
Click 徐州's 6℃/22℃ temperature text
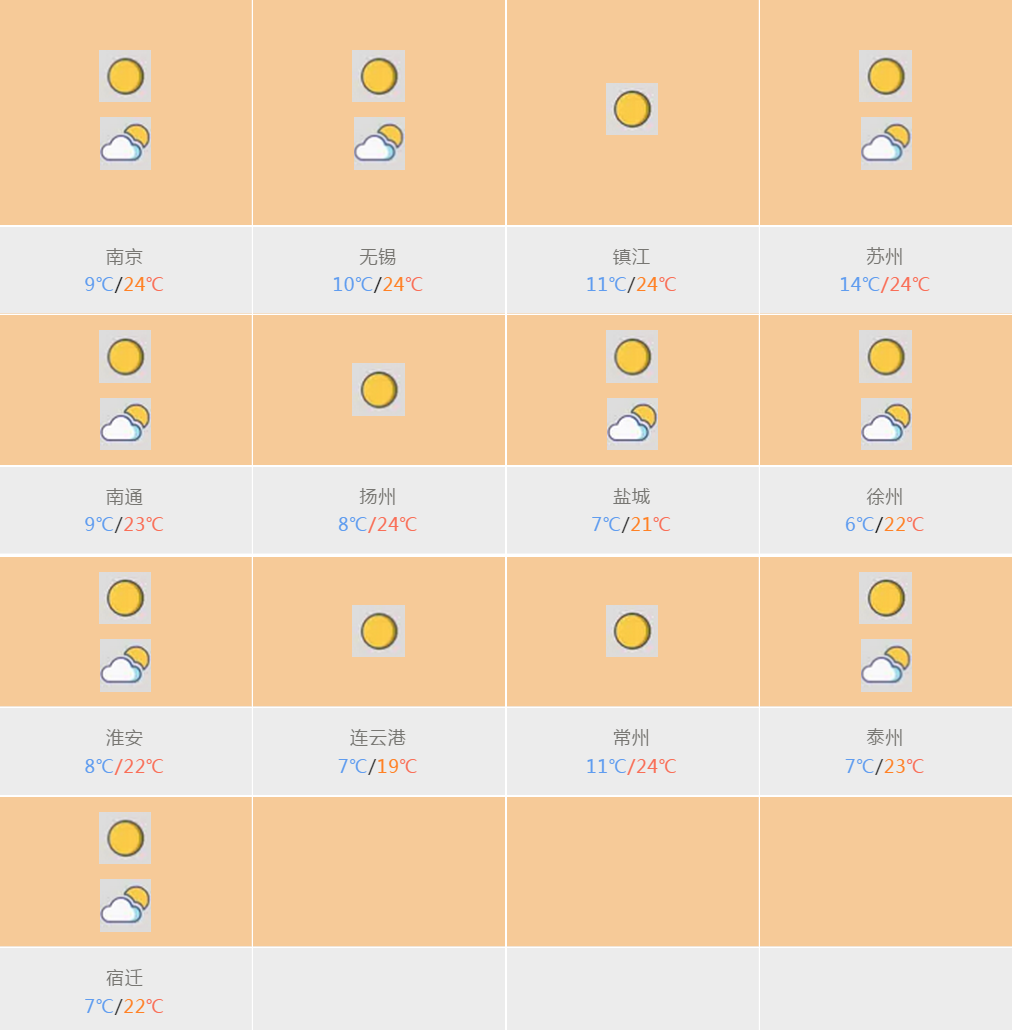tap(885, 524)
